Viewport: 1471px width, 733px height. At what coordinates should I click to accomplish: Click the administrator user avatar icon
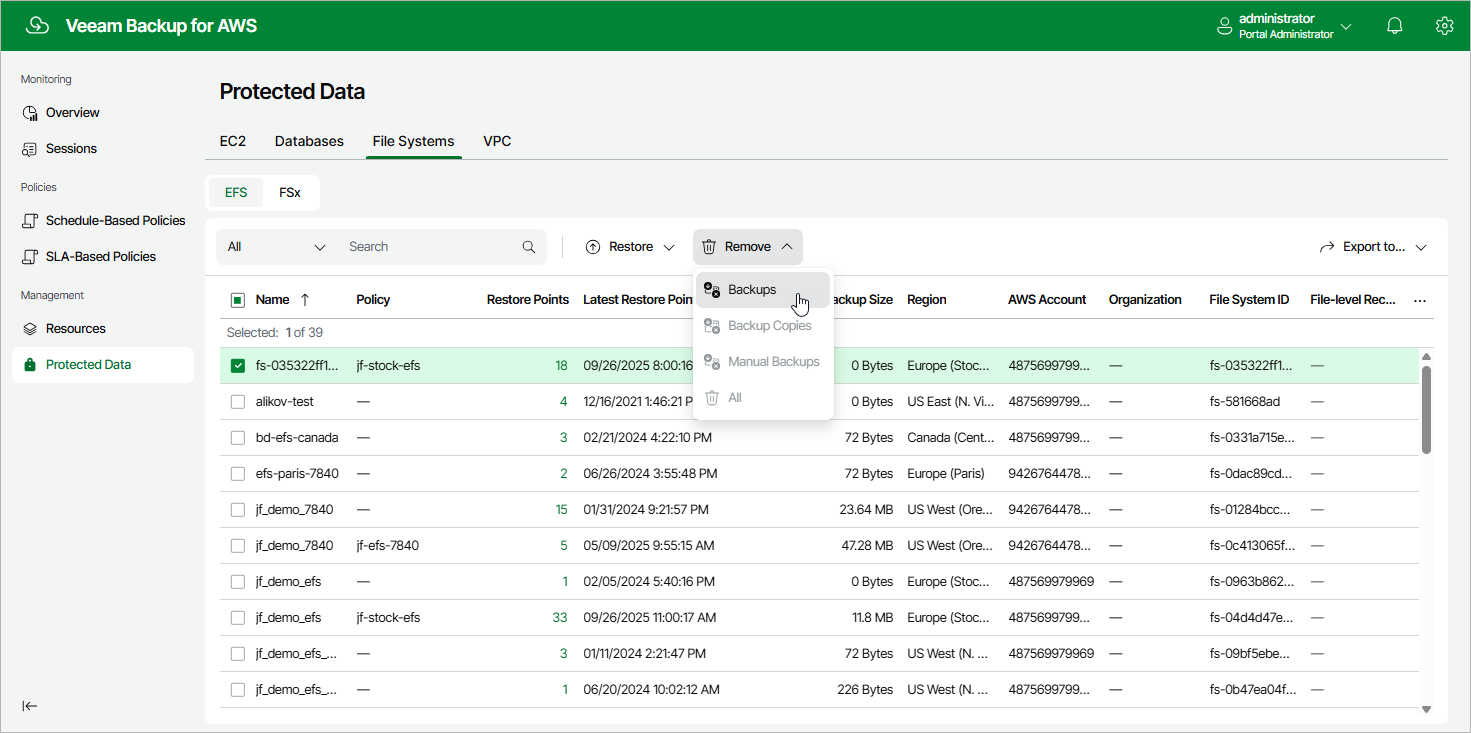pos(1224,26)
